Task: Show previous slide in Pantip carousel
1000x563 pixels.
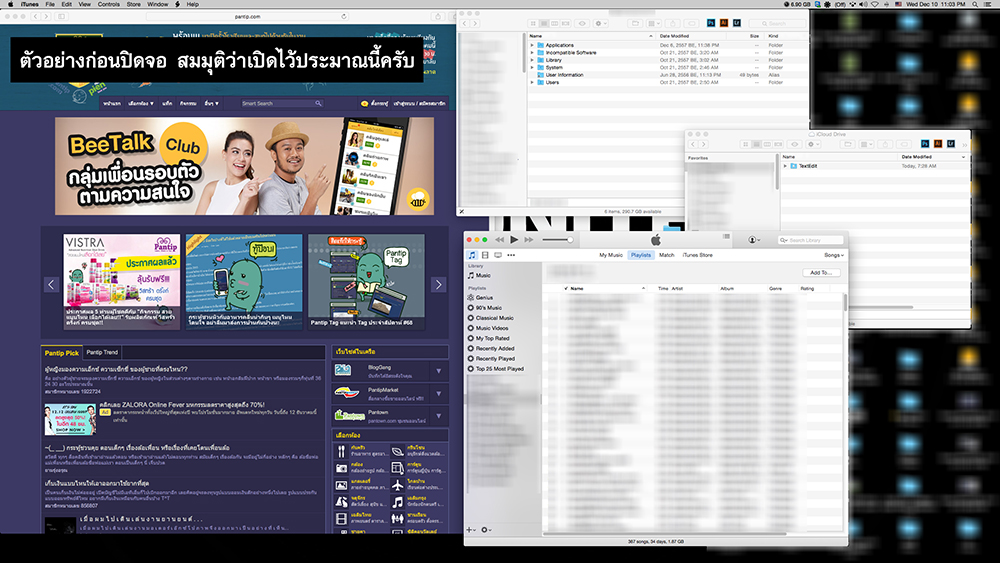Action: point(52,284)
